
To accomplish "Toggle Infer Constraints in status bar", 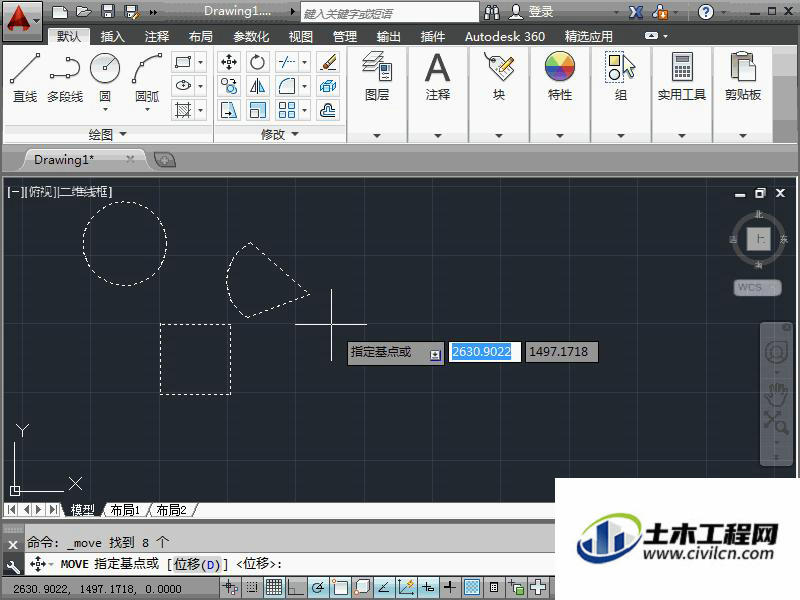I will pos(230,588).
